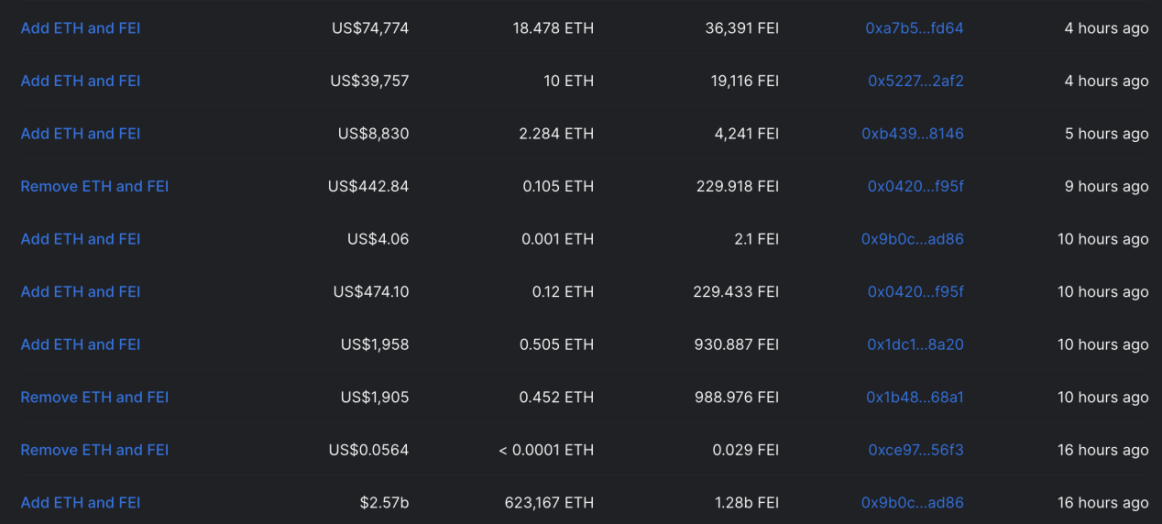This screenshot has width=1162, height=524.
Task: Open the US$8,830 Add ETH and FEI transaction
Action: (x=80, y=133)
